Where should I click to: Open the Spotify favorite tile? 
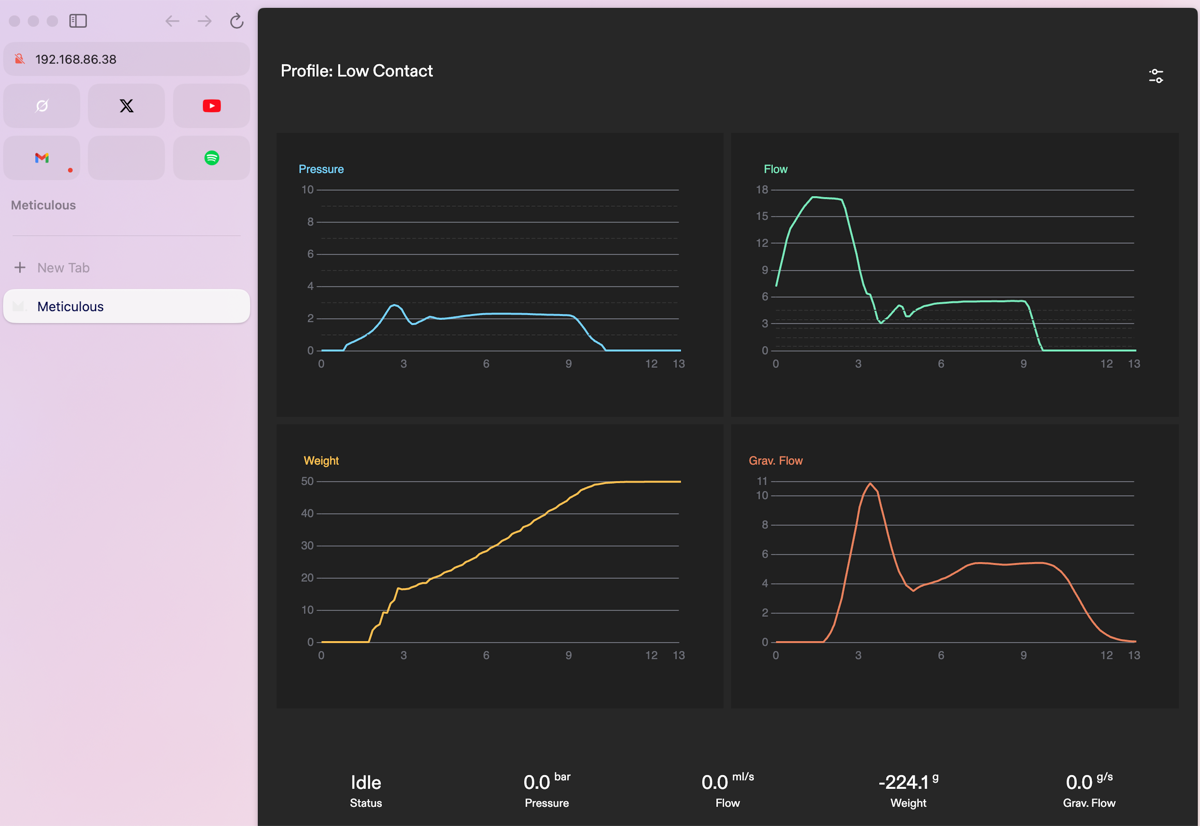(x=211, y=158)
